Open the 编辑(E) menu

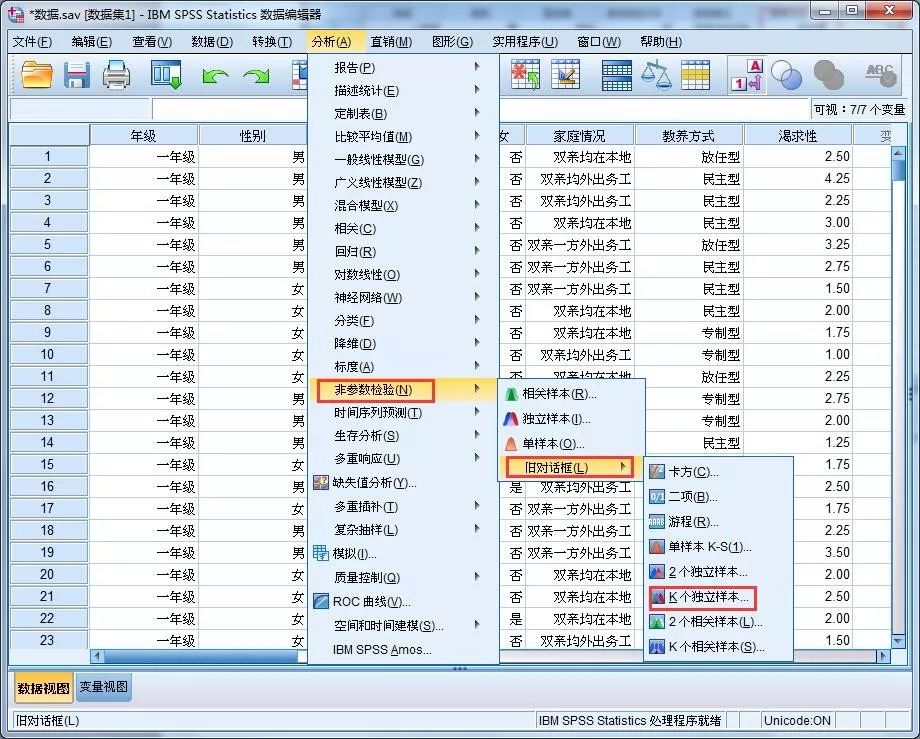[92, 42]
